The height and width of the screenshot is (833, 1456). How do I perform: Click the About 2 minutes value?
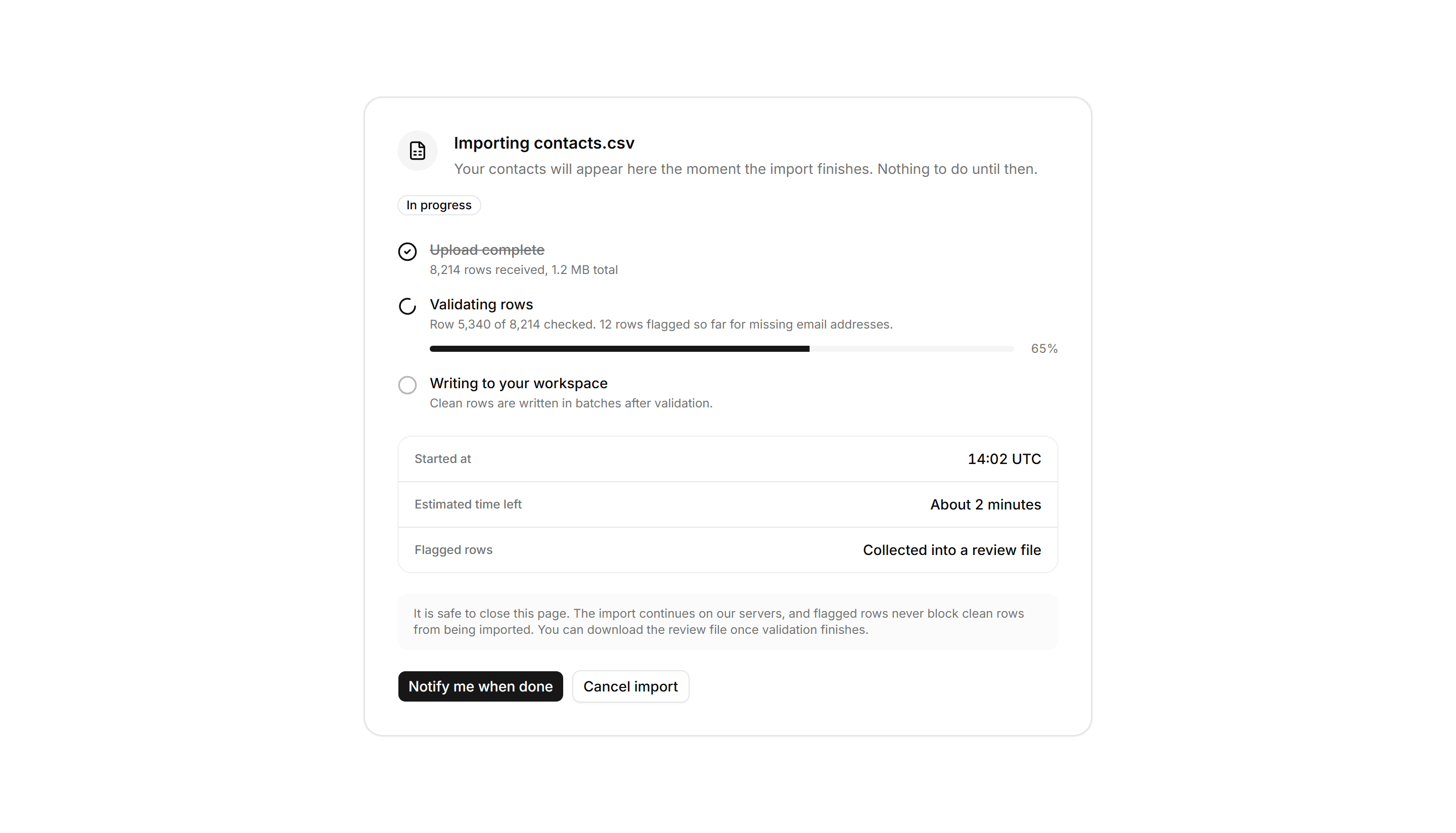[985, 504]
